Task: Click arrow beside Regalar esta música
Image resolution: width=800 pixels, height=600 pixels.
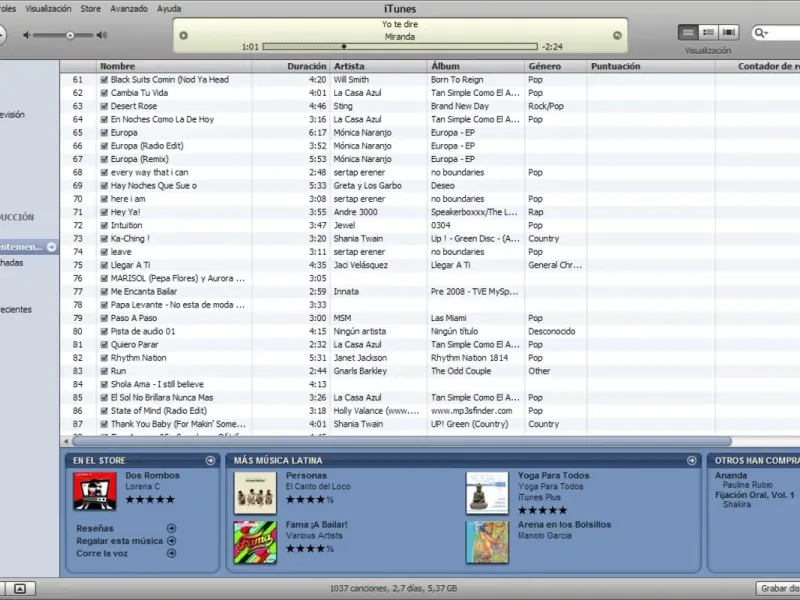Action: [x=172, y=541]
